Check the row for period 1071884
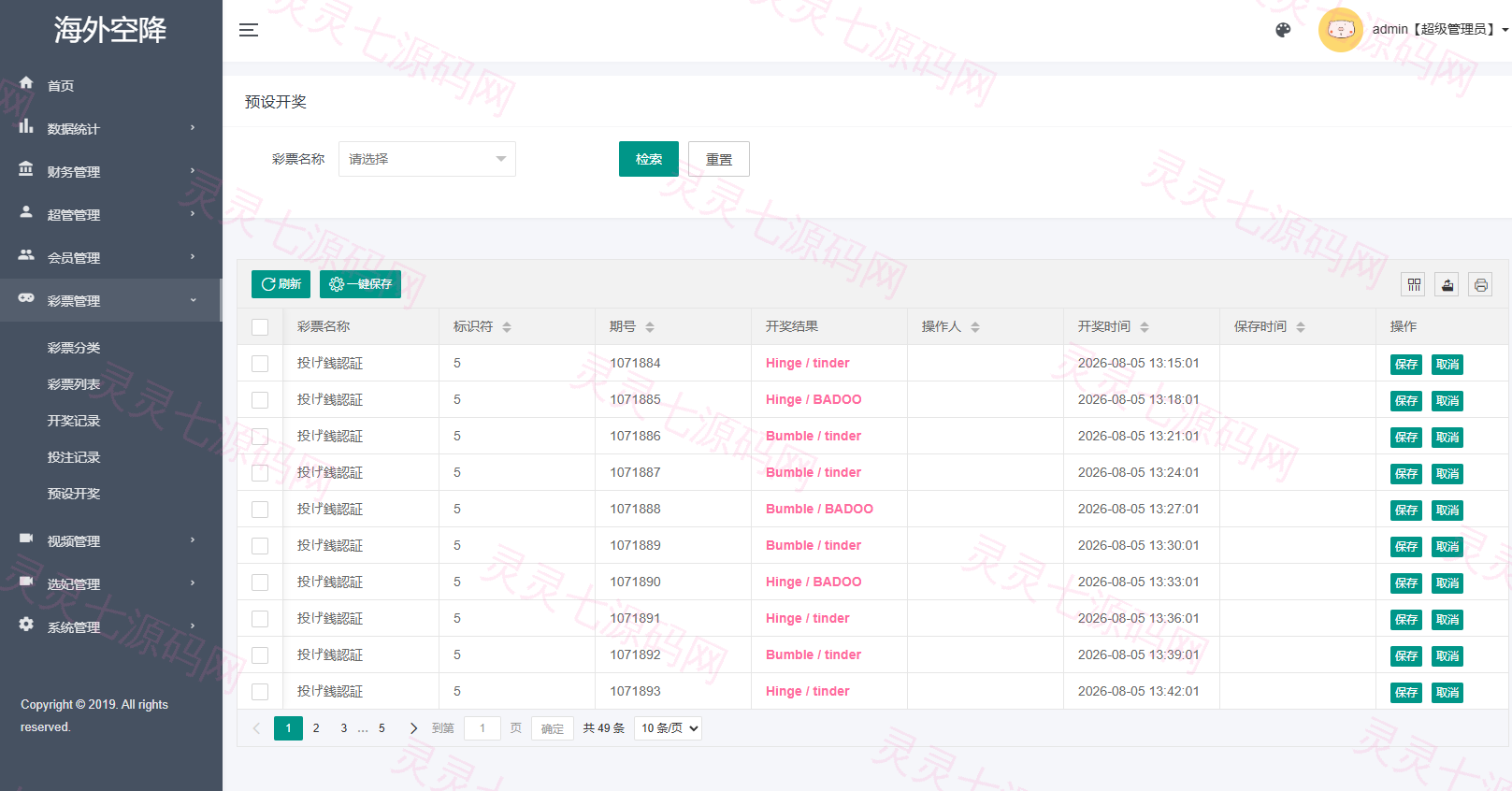This screenshot has width=1512, height=791. coord(260,364)
